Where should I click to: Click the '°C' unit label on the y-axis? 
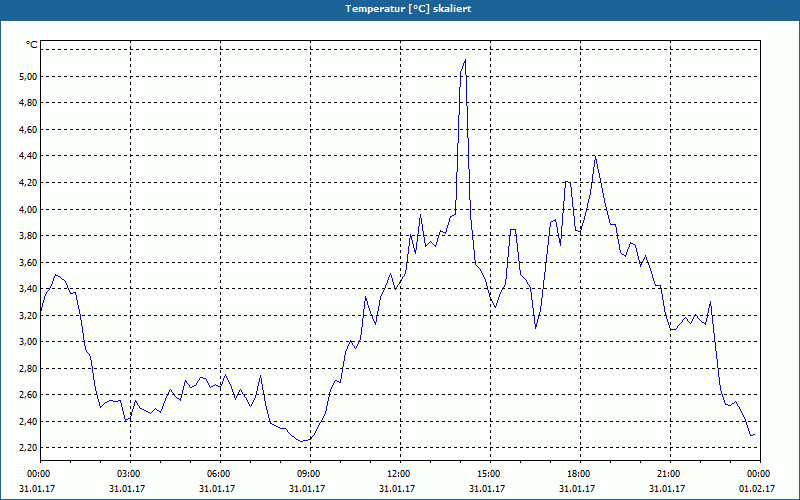pos(32,45)
